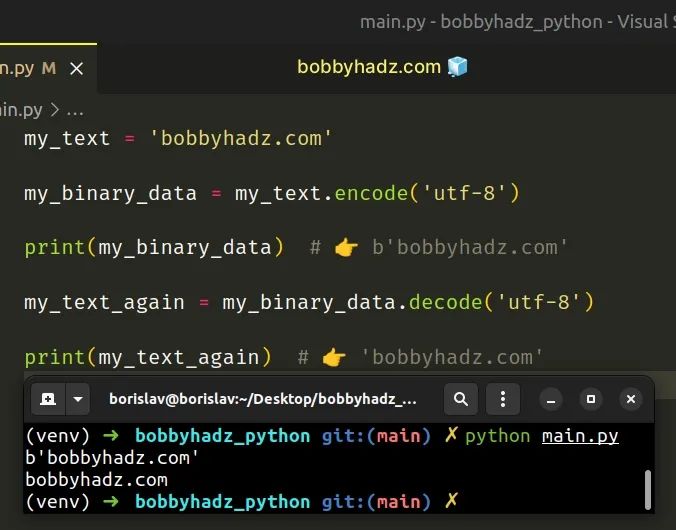Click the modified M indicator on tab
This screenshot has height=530, width=676.
pos(49,68)
